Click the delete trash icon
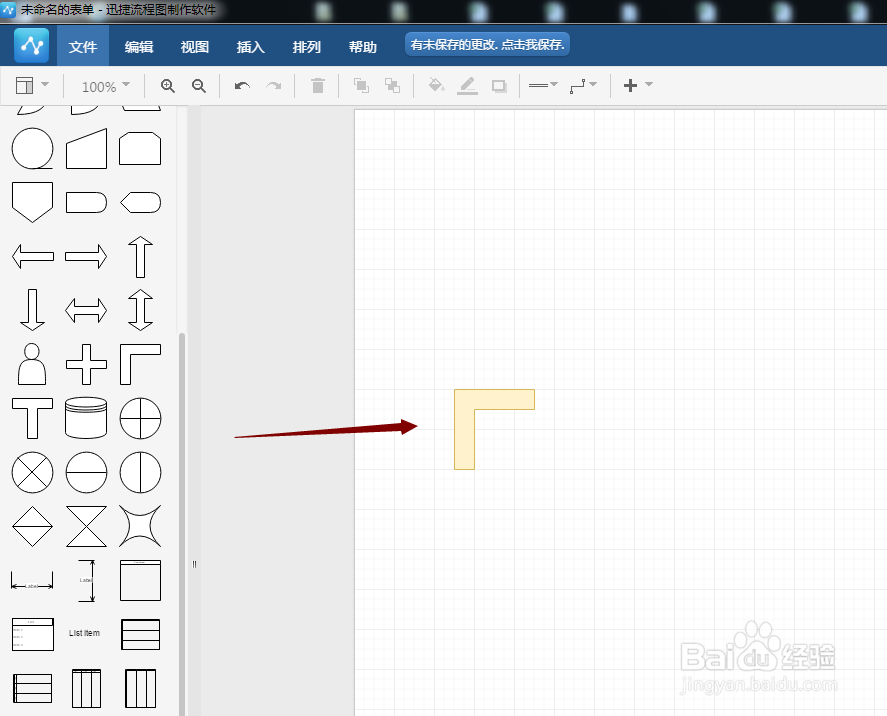The height and width of the screenshot is (716, 887). (318, 85)
